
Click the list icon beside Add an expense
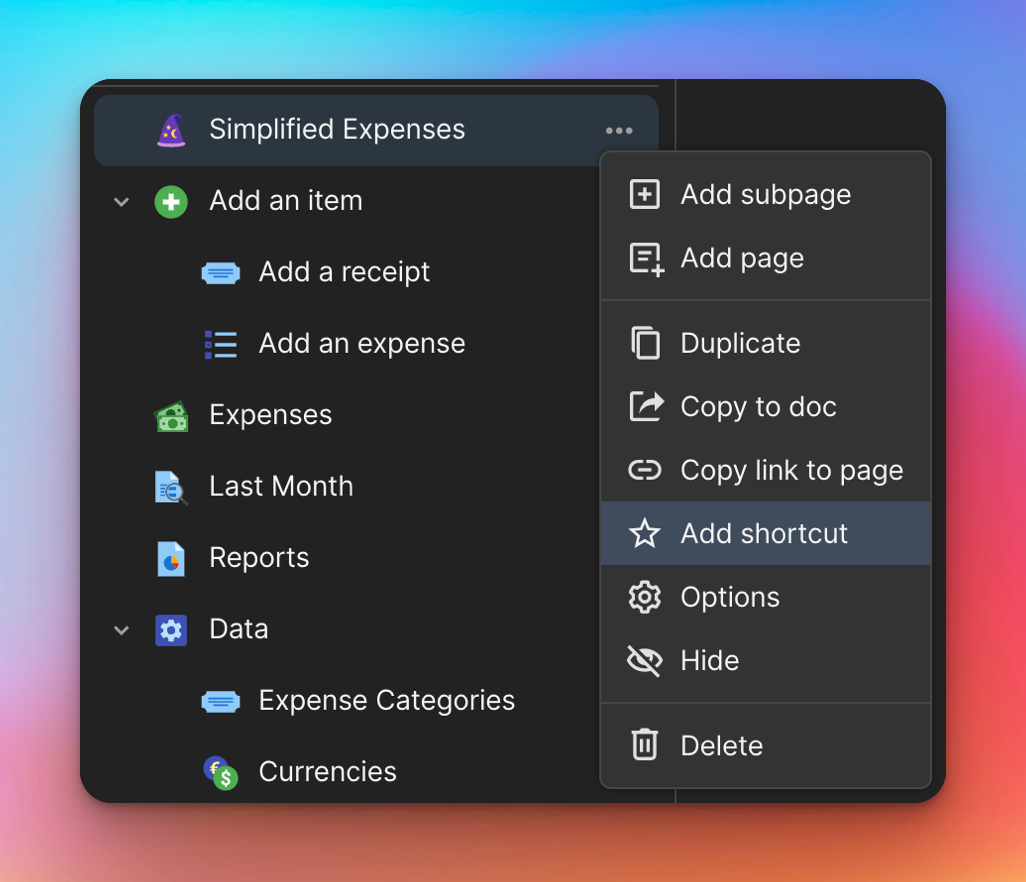pos(220,344)
